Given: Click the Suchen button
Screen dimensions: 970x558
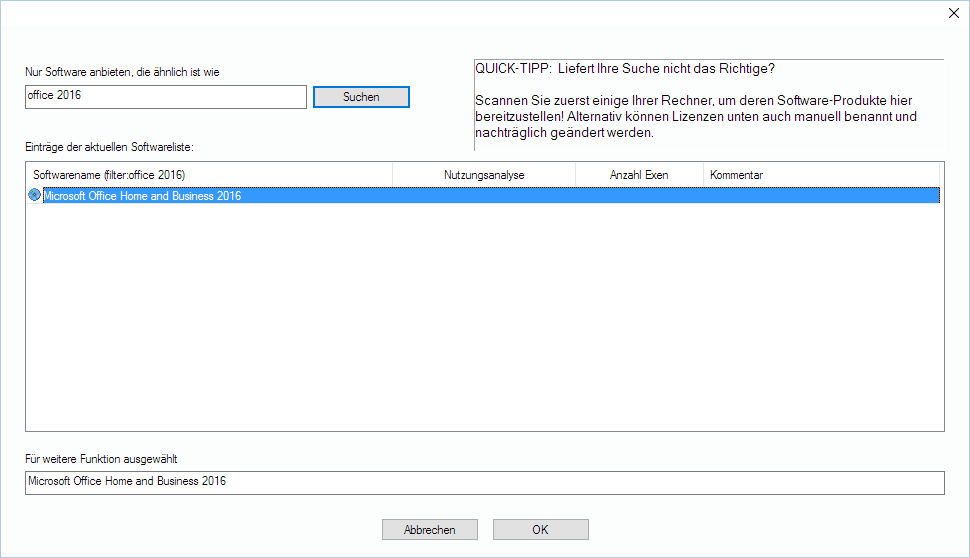Looking at the screenshot, I should click(x=361, y=97).
